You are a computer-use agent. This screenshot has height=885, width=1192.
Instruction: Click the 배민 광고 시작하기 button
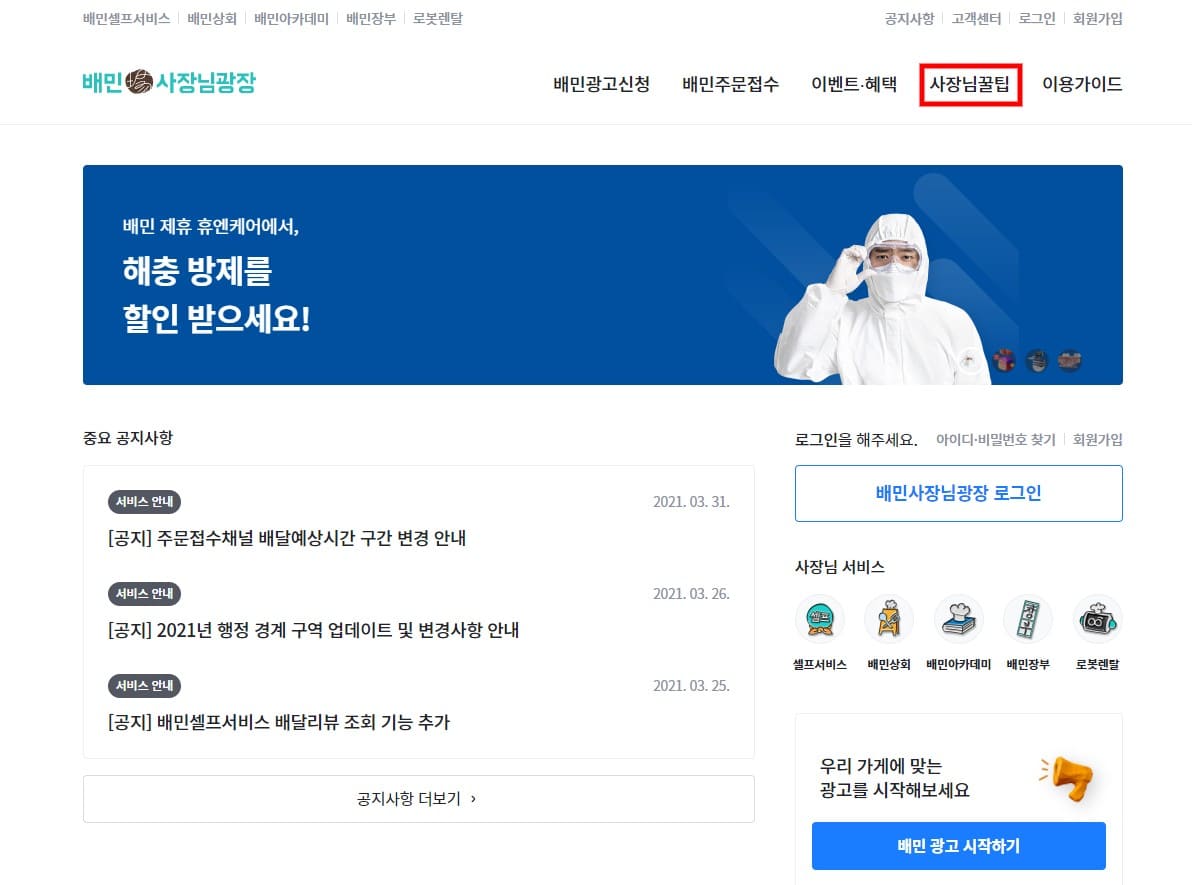(959, 845)
